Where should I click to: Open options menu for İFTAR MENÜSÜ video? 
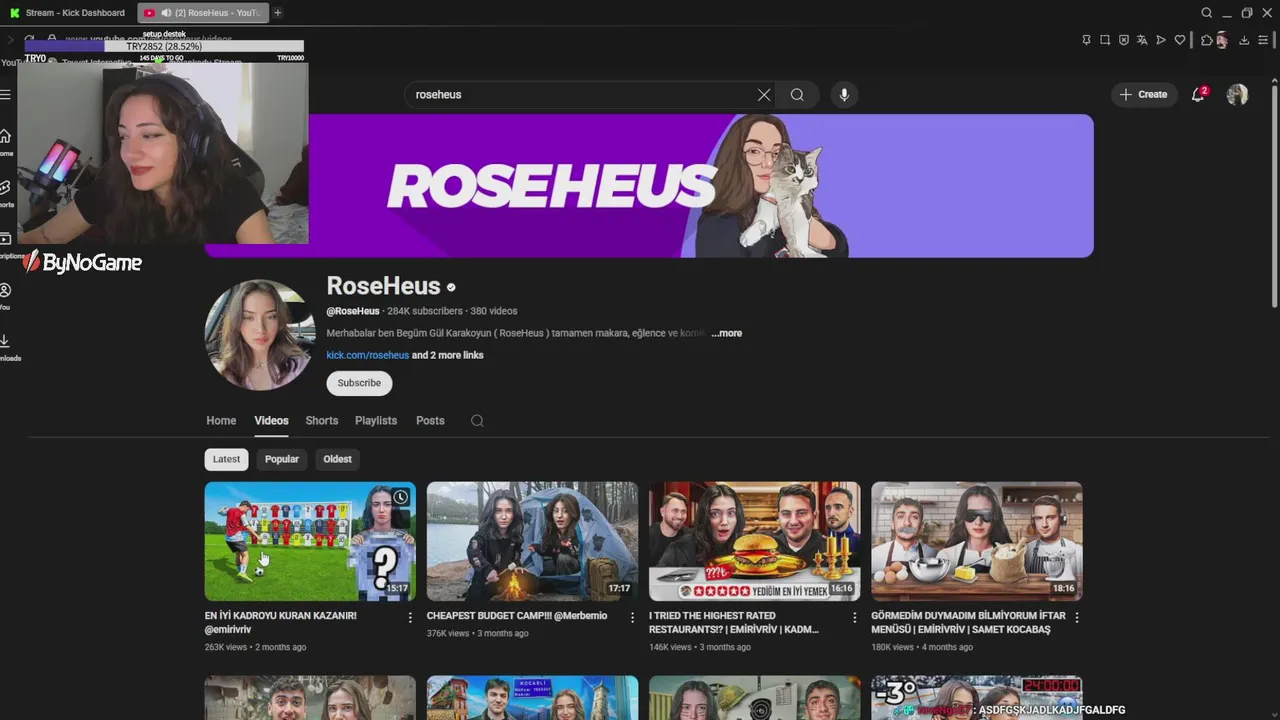(x=1076, y=618)
